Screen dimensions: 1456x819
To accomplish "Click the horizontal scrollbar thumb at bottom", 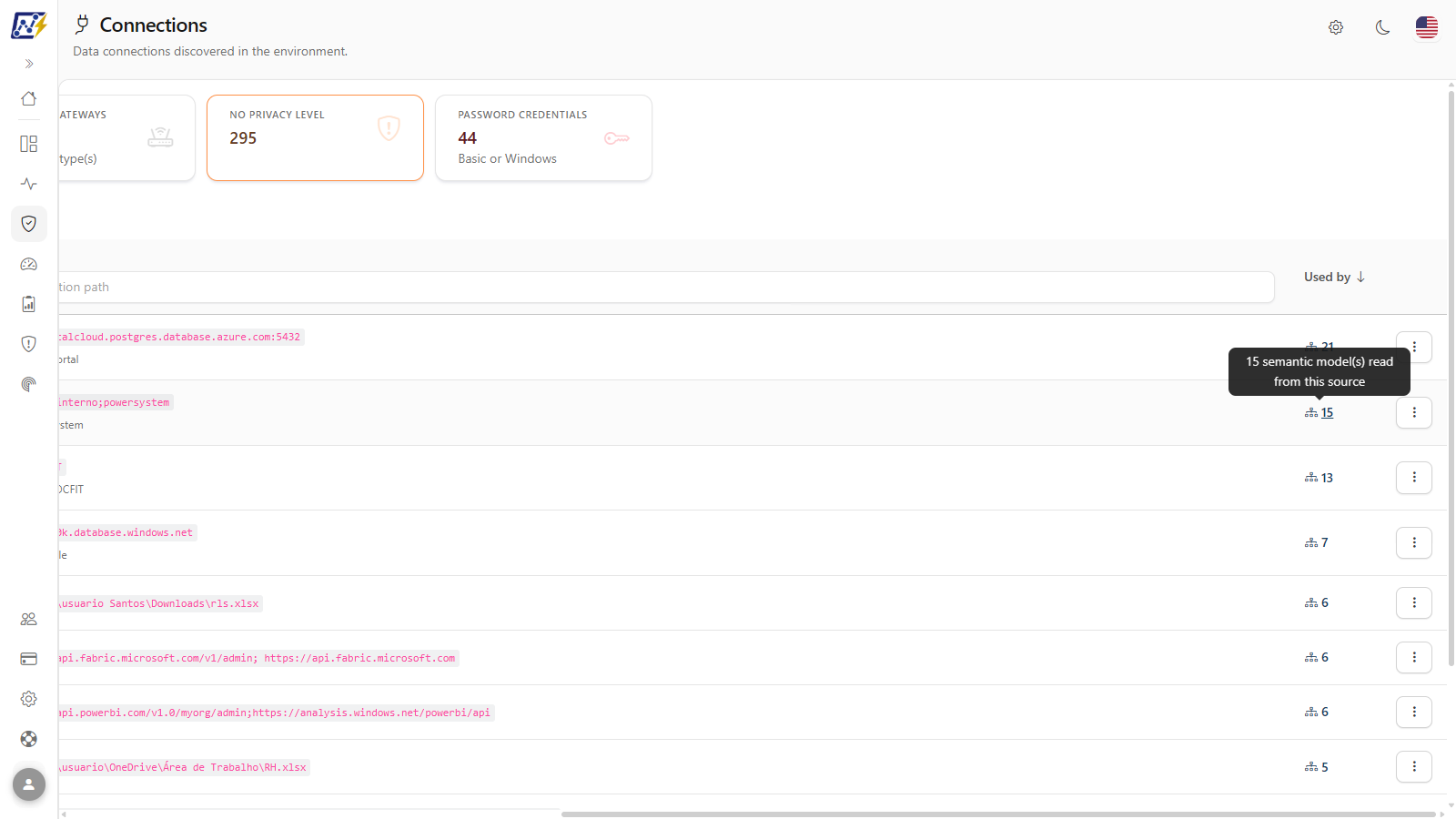I will tap(998, 814).
